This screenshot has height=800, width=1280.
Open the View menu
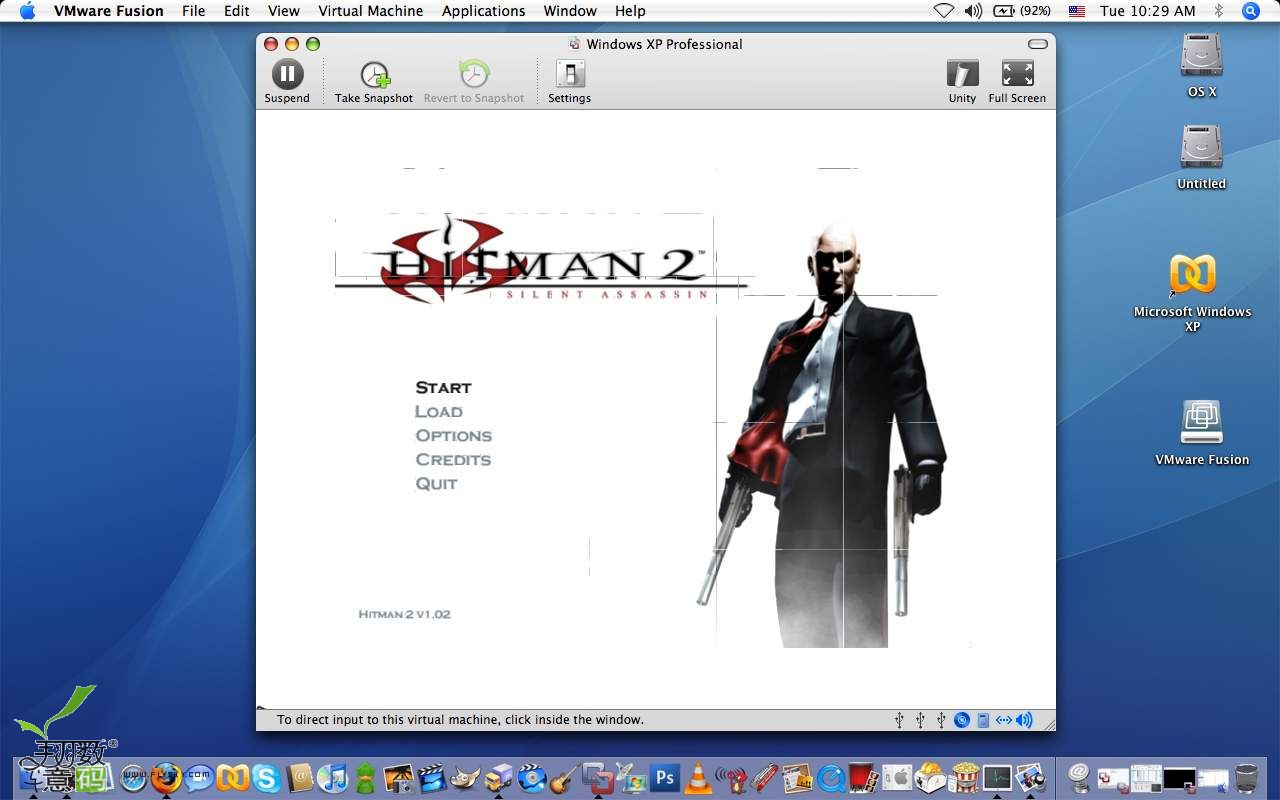(284, 11)
